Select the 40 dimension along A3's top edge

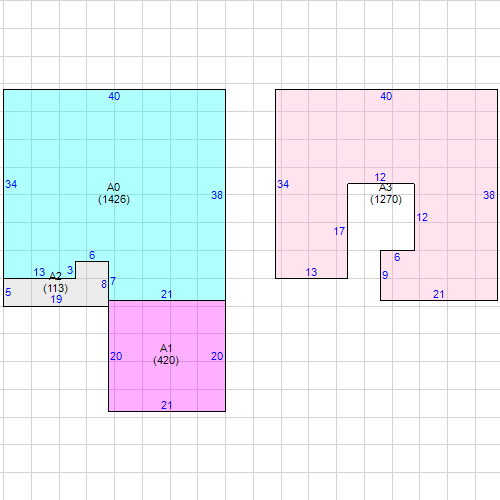tap(386, 96)
